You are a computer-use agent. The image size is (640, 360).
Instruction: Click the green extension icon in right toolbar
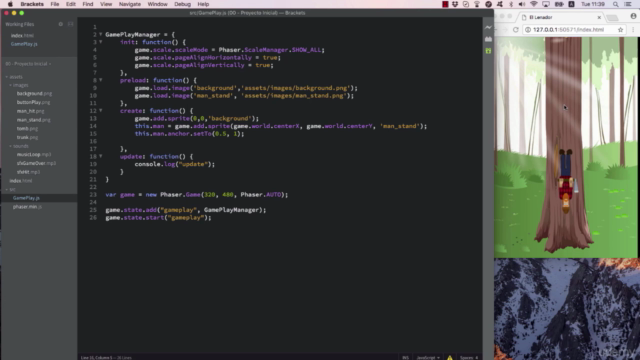[x=488, y=51]
